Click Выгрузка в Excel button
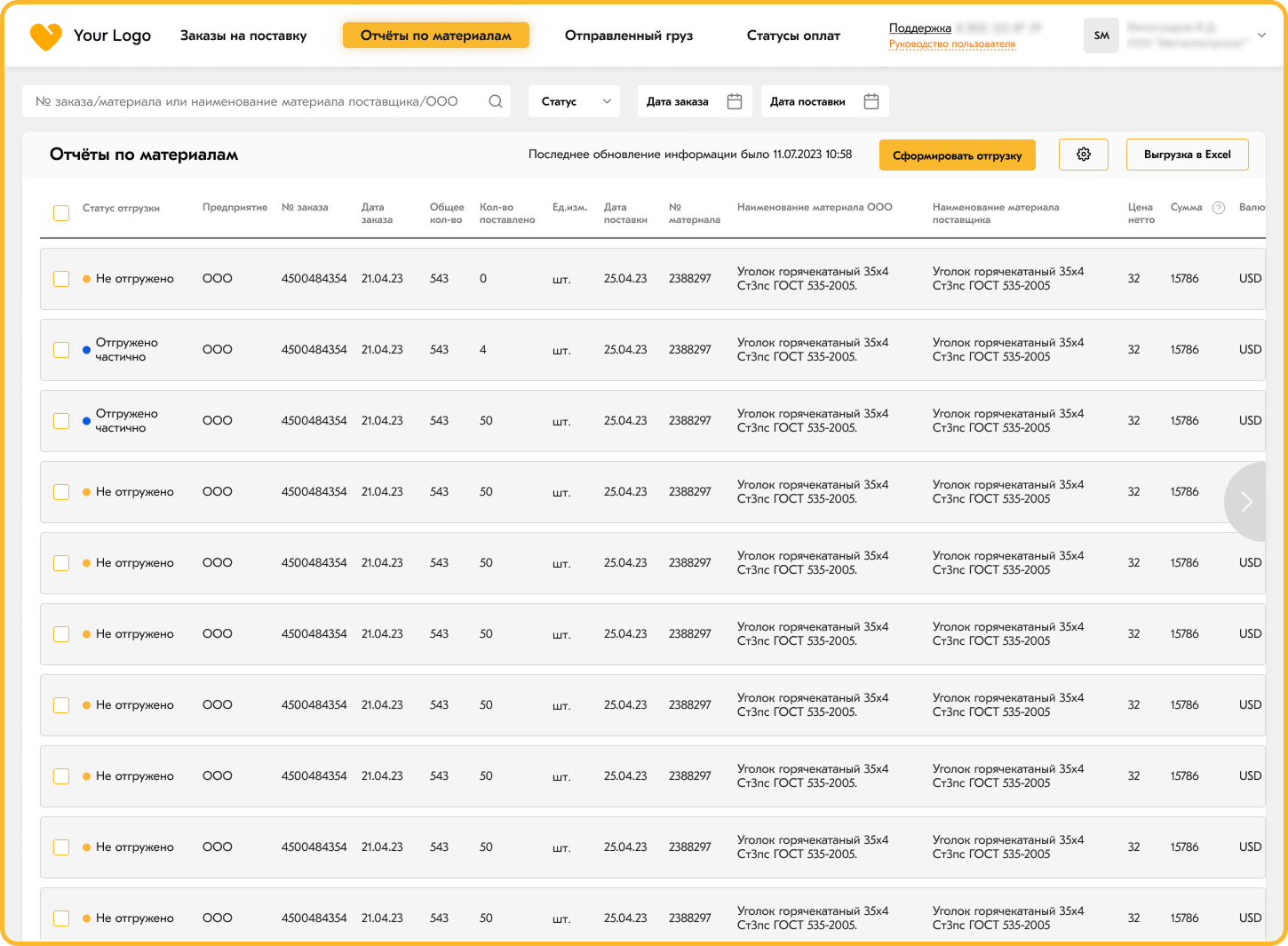The image size is (1288, 946). coord(1188,155)
